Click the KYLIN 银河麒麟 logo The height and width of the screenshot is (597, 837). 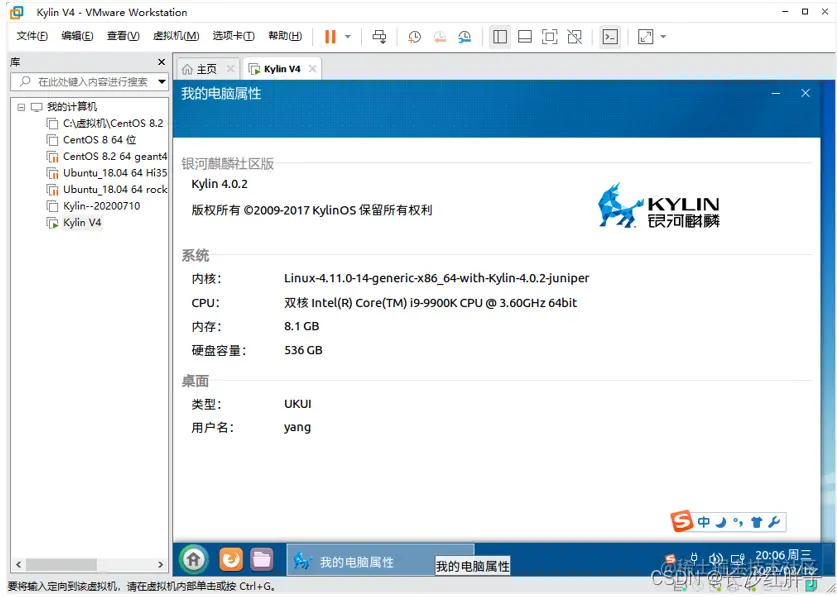pyautogui.click(x=659, y=206)
